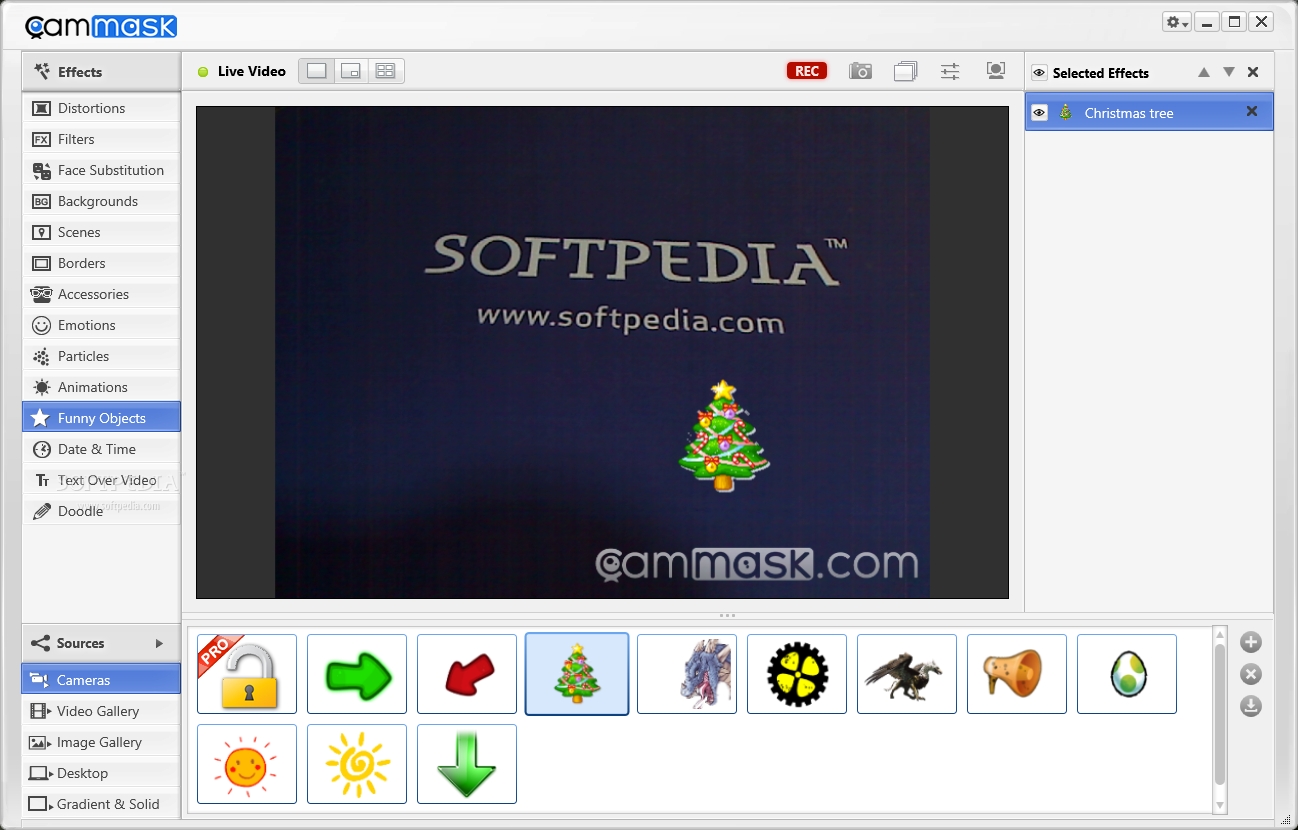Open the video adjustment sliders icon

click(950, 71)
